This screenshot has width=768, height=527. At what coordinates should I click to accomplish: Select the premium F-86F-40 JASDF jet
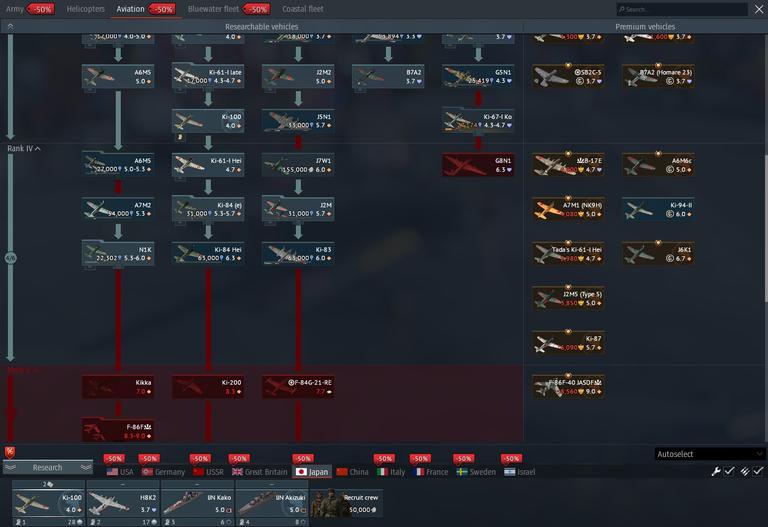click(x=568, y=387)
